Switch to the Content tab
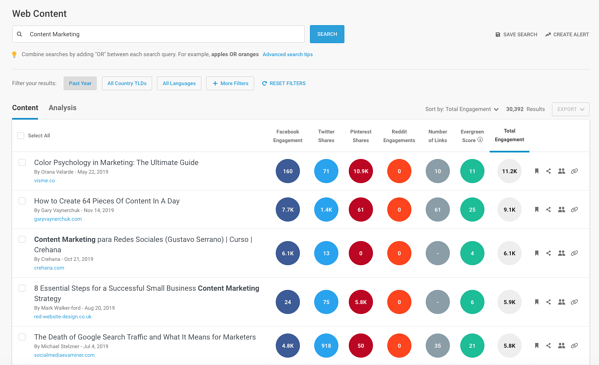Viewport: 599px width, 365px height. pos(25,108)
